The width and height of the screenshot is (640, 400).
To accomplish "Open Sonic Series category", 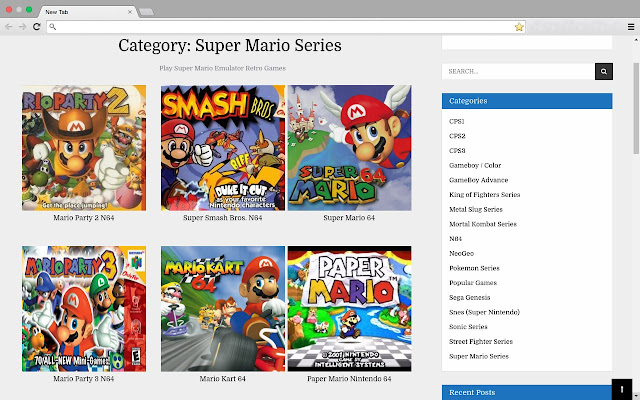I will (x=468, y=327).
